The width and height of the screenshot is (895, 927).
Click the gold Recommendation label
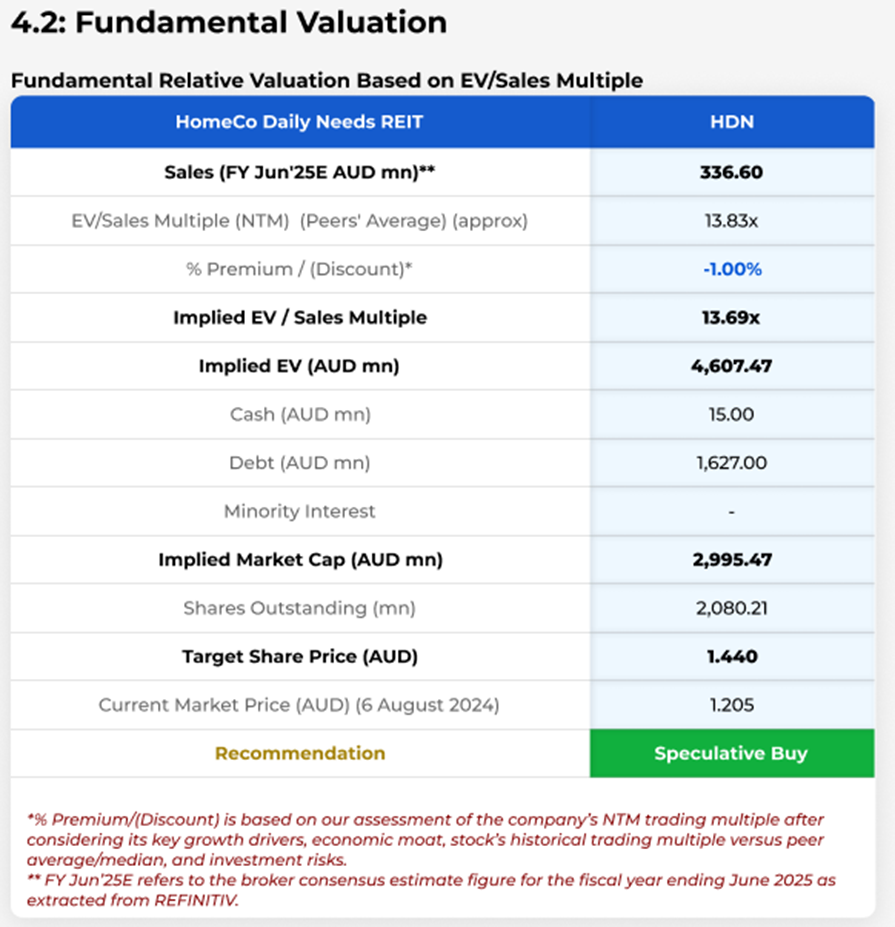(x=299, y=754)
